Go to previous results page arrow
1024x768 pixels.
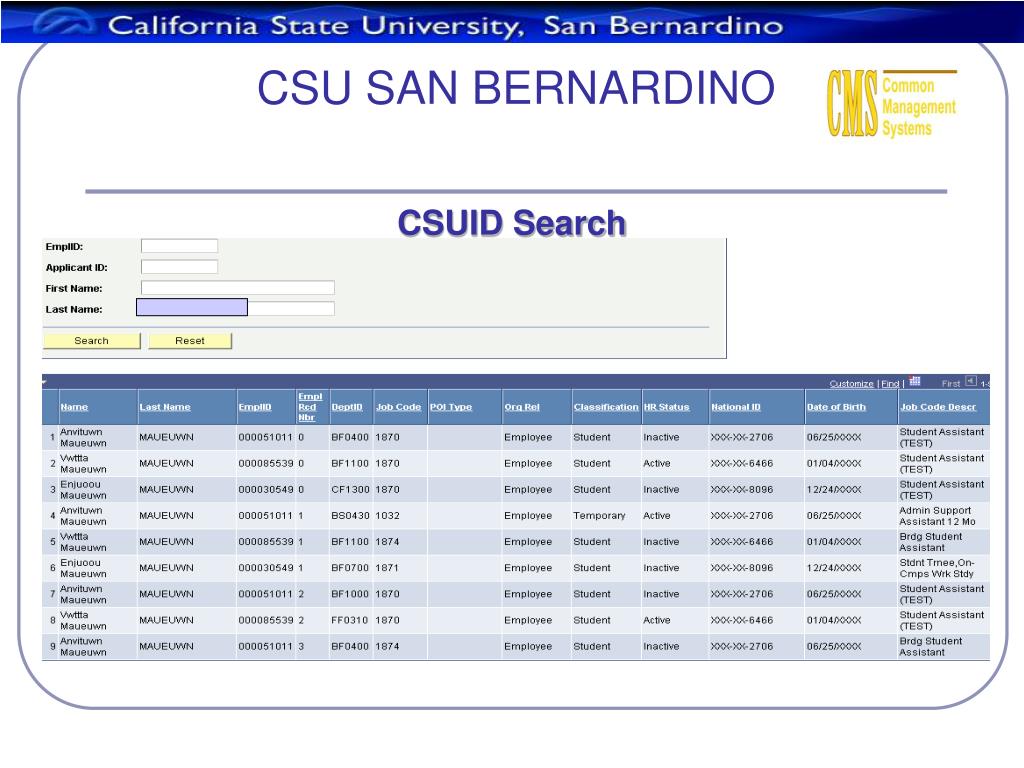[x=971, y=381]
